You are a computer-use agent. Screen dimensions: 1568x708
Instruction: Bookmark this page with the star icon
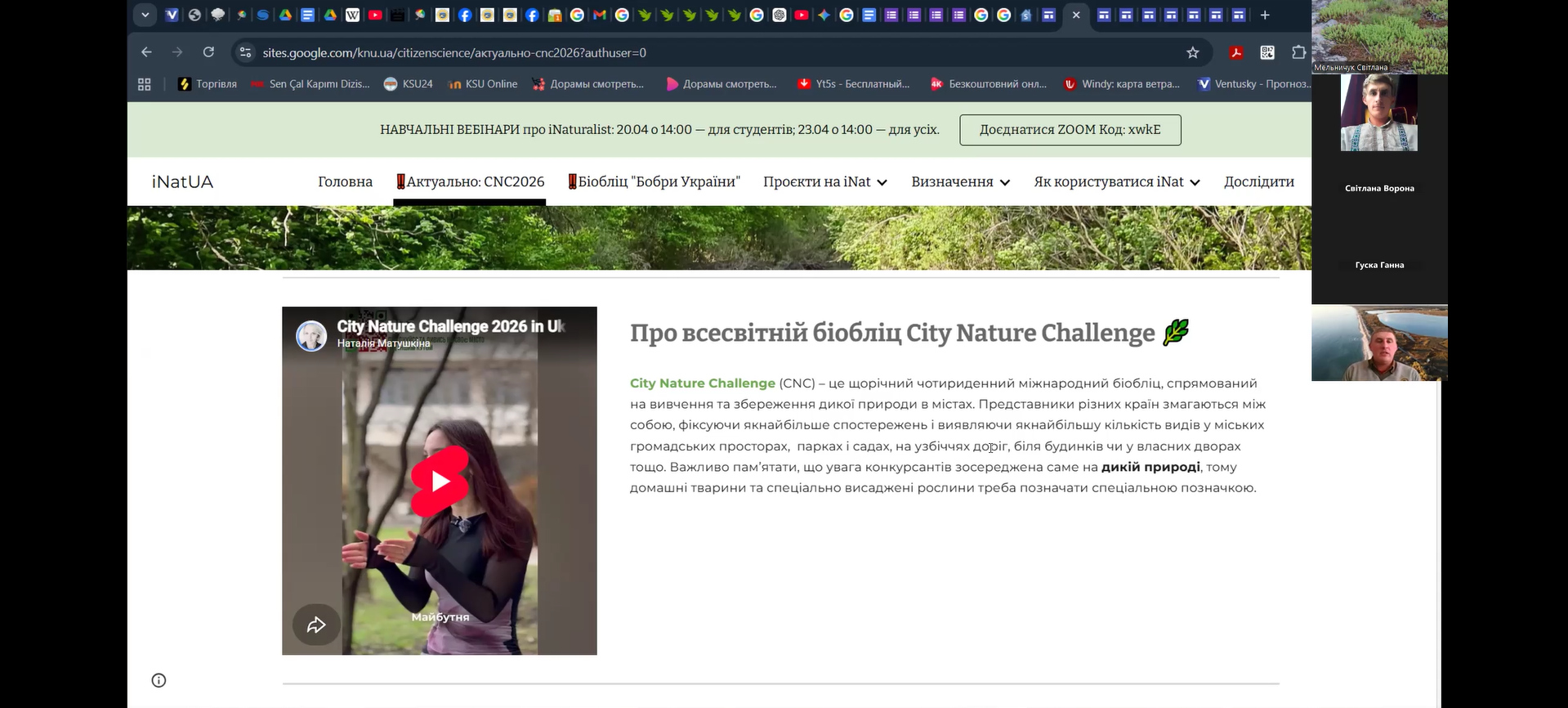point(1192,52)
